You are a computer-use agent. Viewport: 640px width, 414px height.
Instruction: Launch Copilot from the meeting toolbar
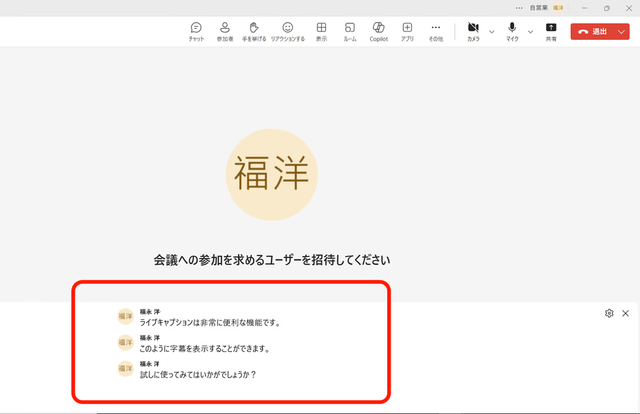tap(379, 31)
